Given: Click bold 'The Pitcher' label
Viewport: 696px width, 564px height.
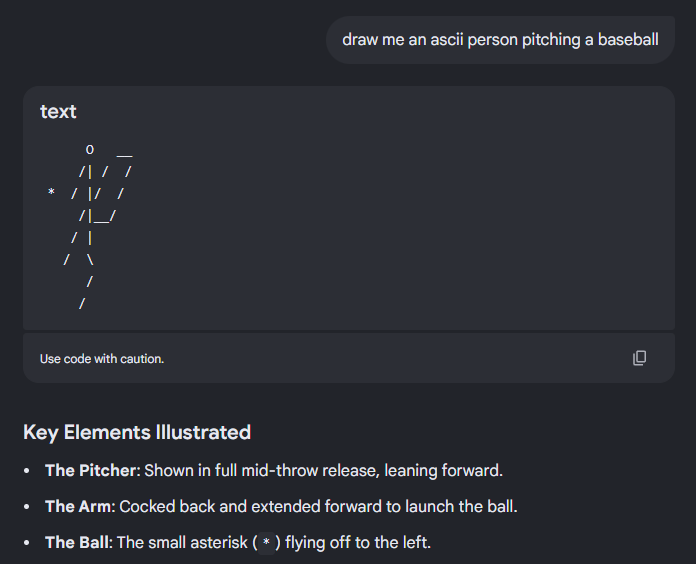Looking at the screenshot, I should point(91,470).
